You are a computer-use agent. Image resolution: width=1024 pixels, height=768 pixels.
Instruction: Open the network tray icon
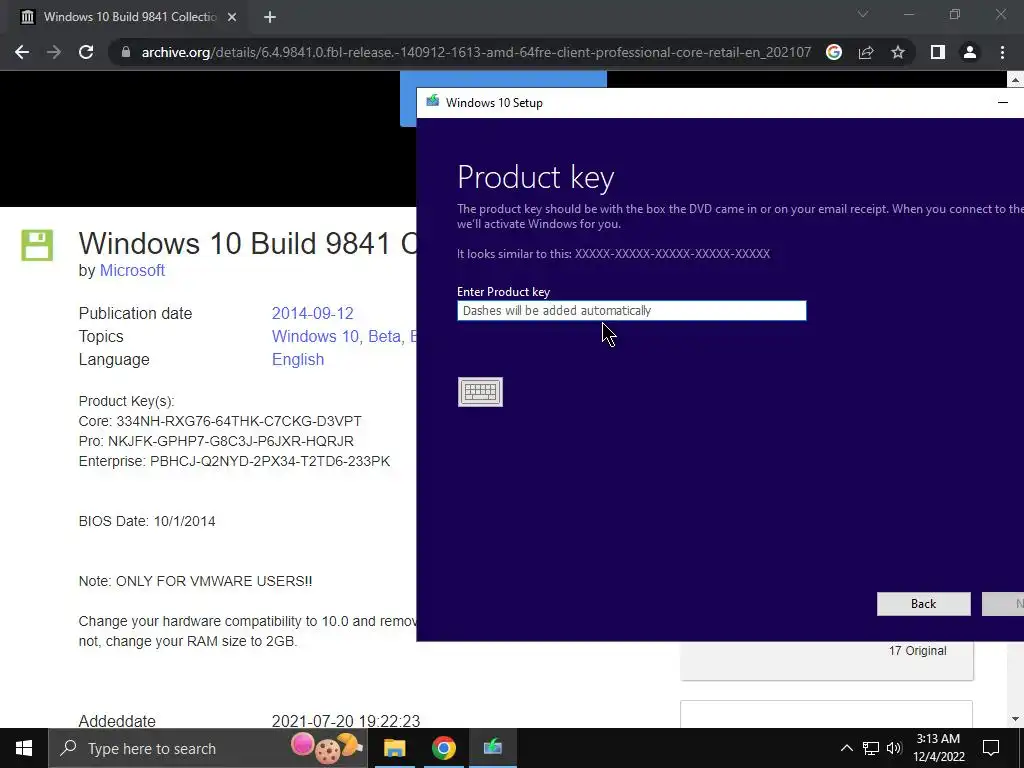871,748
